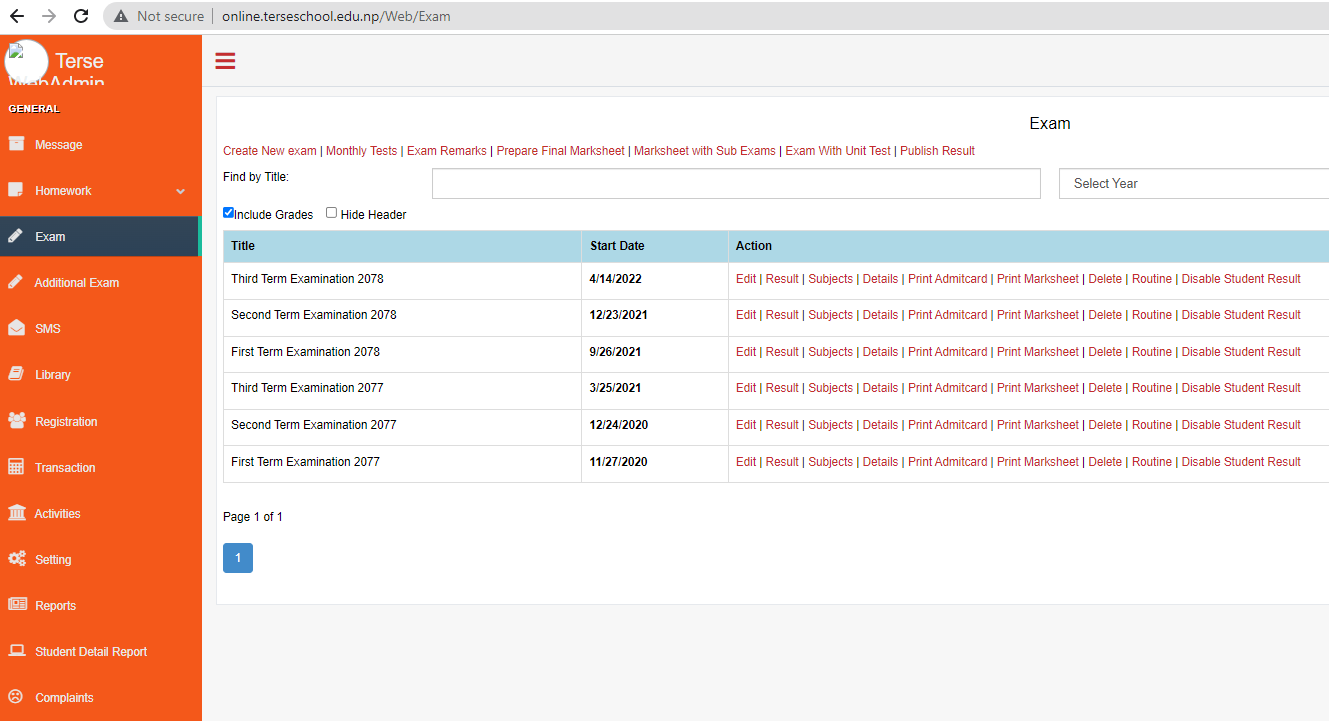
Task: Click the Student Detail Report laptop icon
Action: 17,651
